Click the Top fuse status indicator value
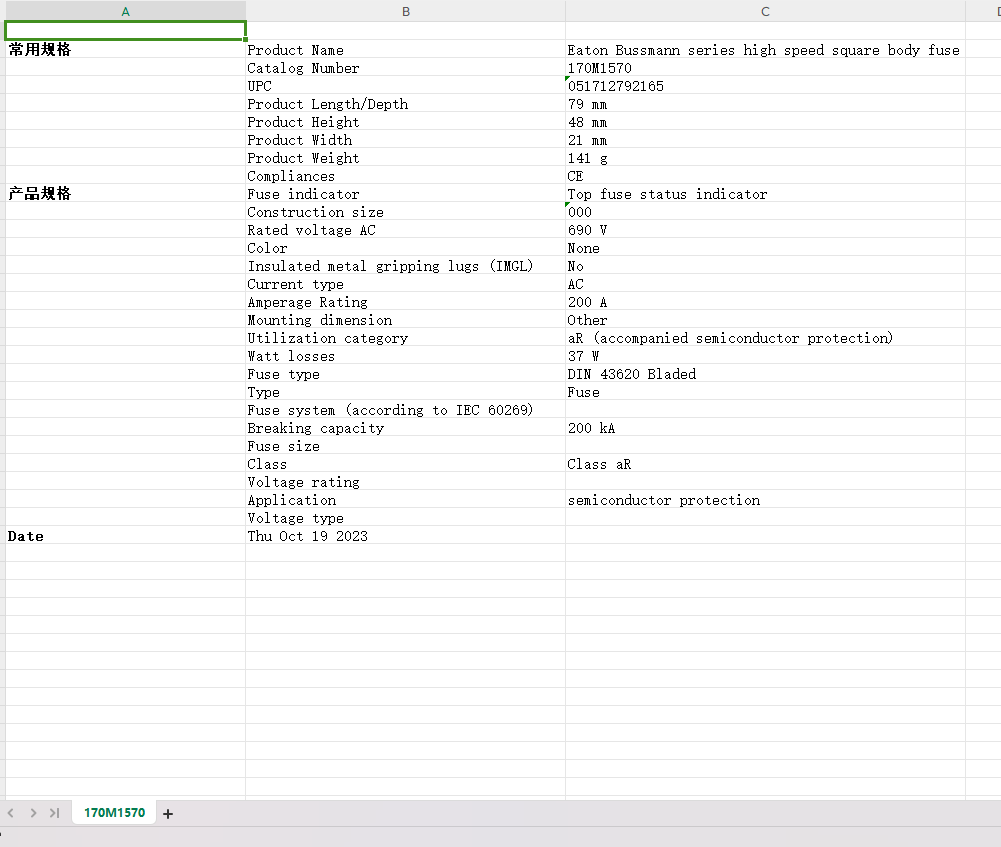Image resolution: width=1001 pixels, height=847 pixels. [765, 194]
